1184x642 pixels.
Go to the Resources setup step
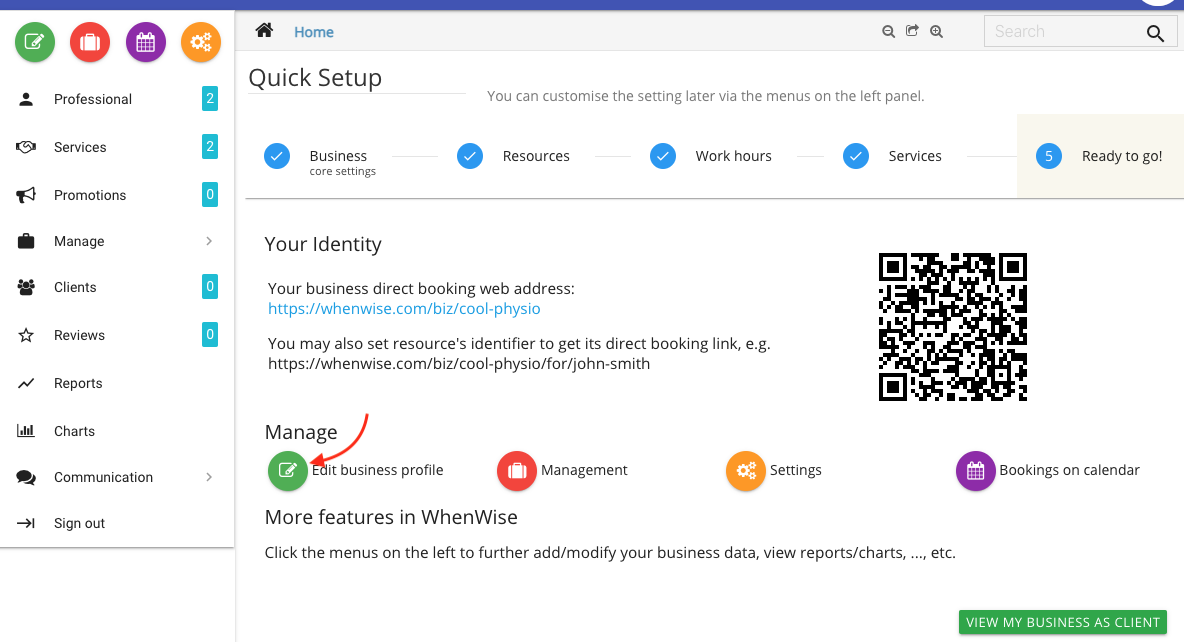pos(536,156)
